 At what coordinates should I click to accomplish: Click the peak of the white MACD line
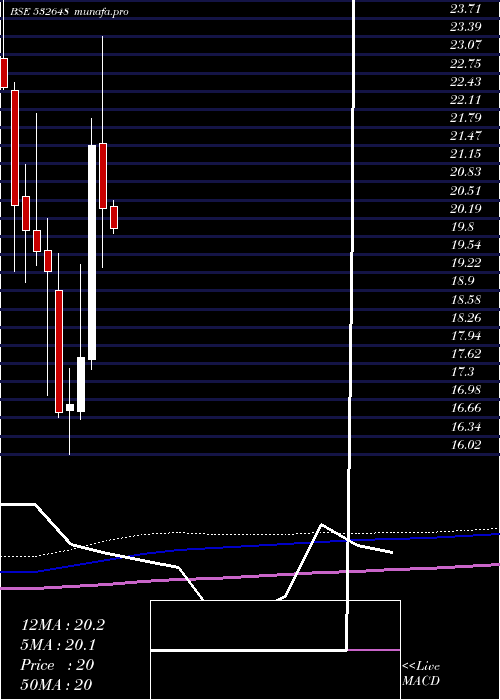(321, 525)
